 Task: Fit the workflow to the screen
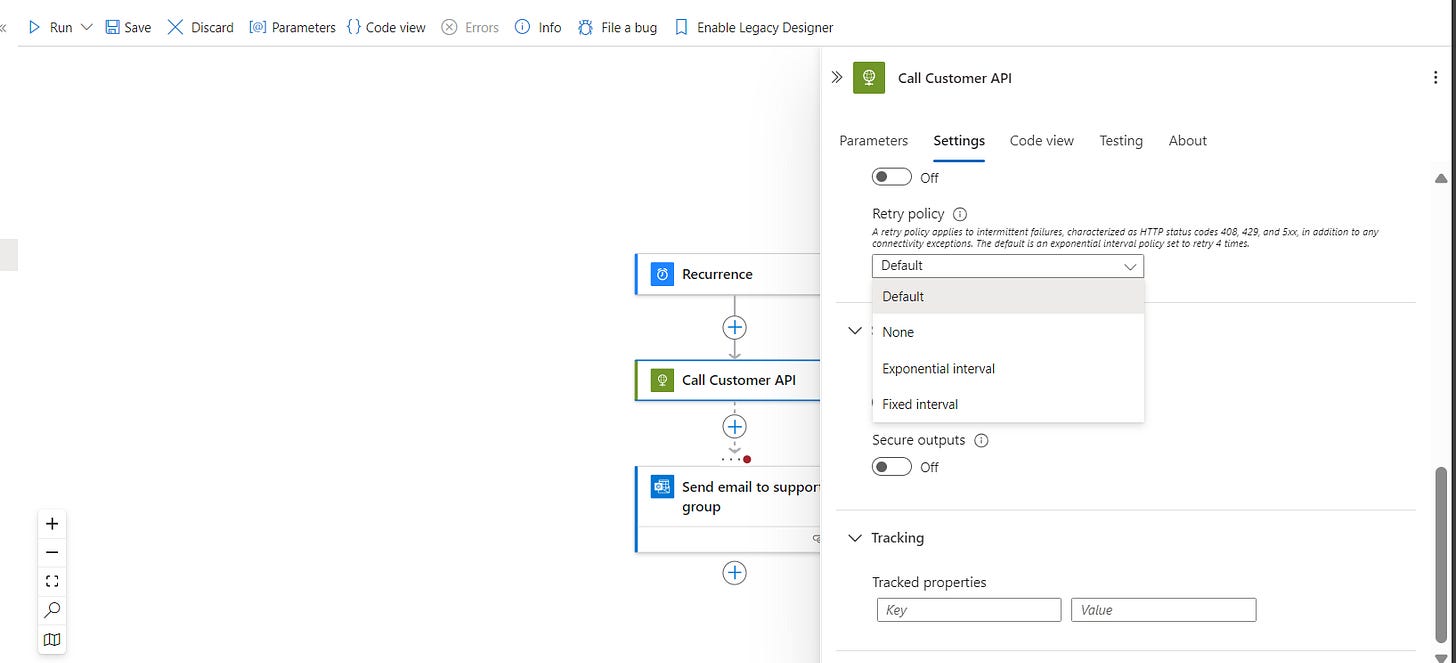coord(52,581)
